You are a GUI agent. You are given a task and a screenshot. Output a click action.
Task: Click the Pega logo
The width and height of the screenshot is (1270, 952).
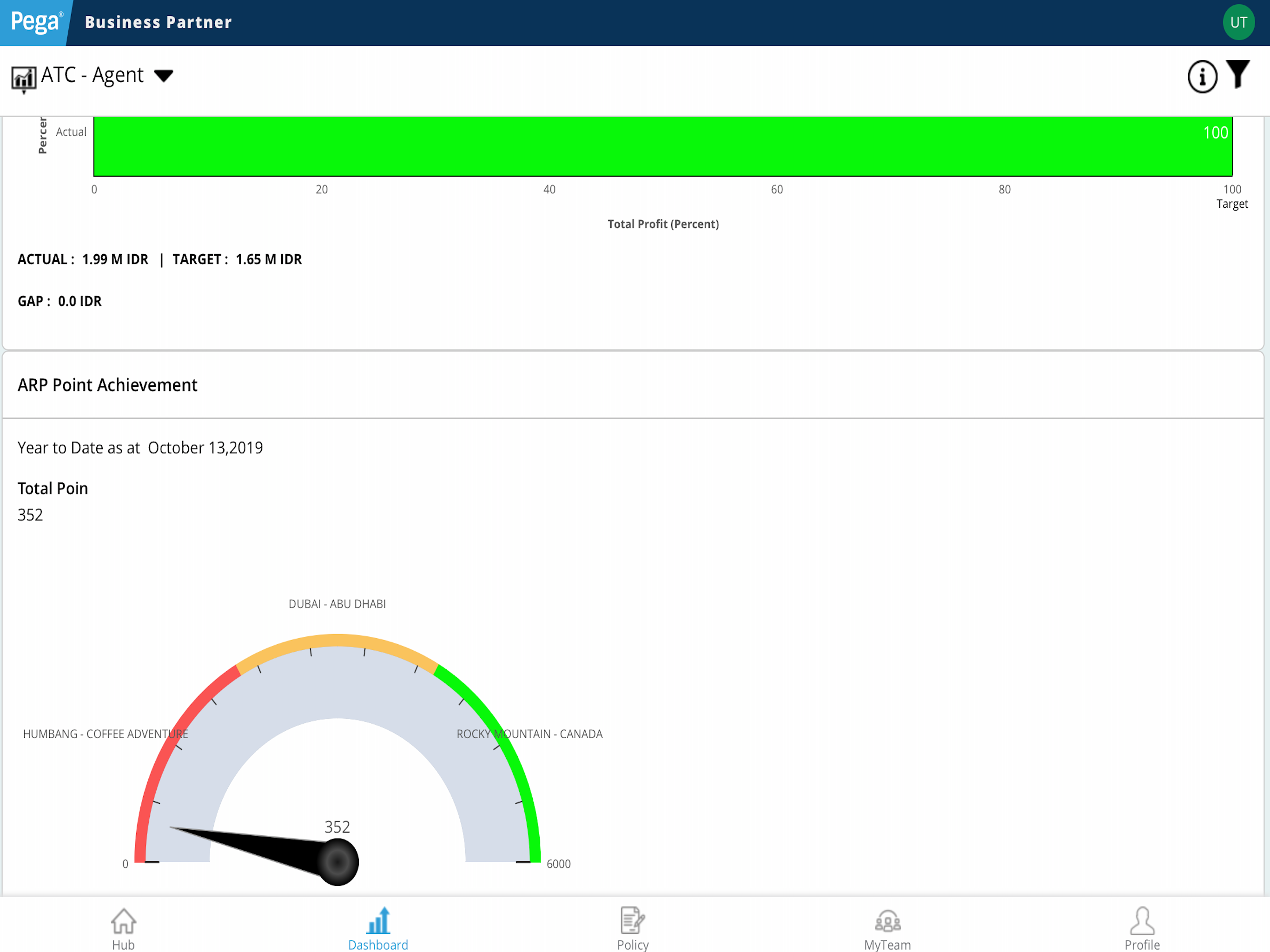(x=36, y=22)
